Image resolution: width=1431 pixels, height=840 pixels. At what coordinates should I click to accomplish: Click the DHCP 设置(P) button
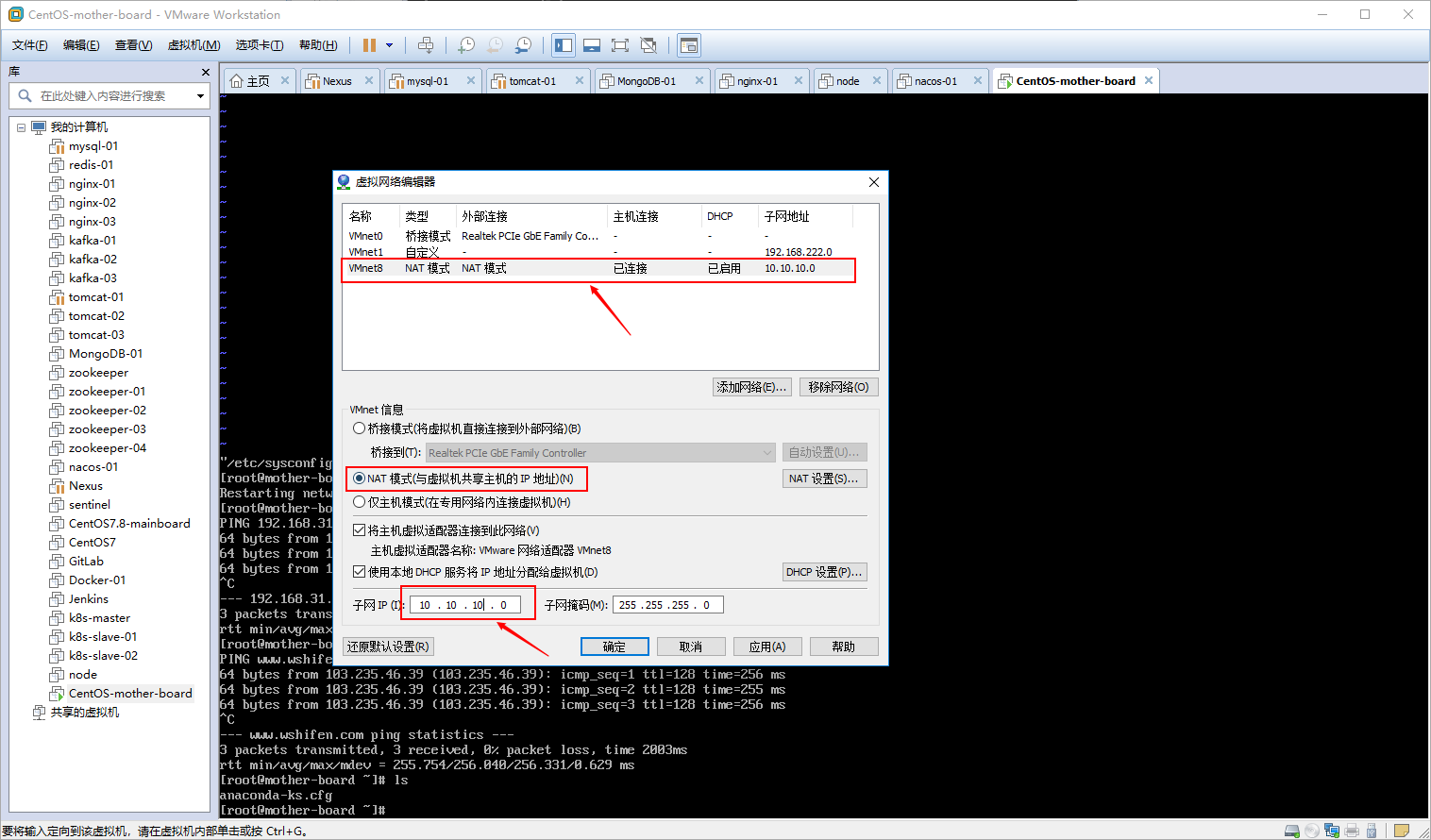824,571
